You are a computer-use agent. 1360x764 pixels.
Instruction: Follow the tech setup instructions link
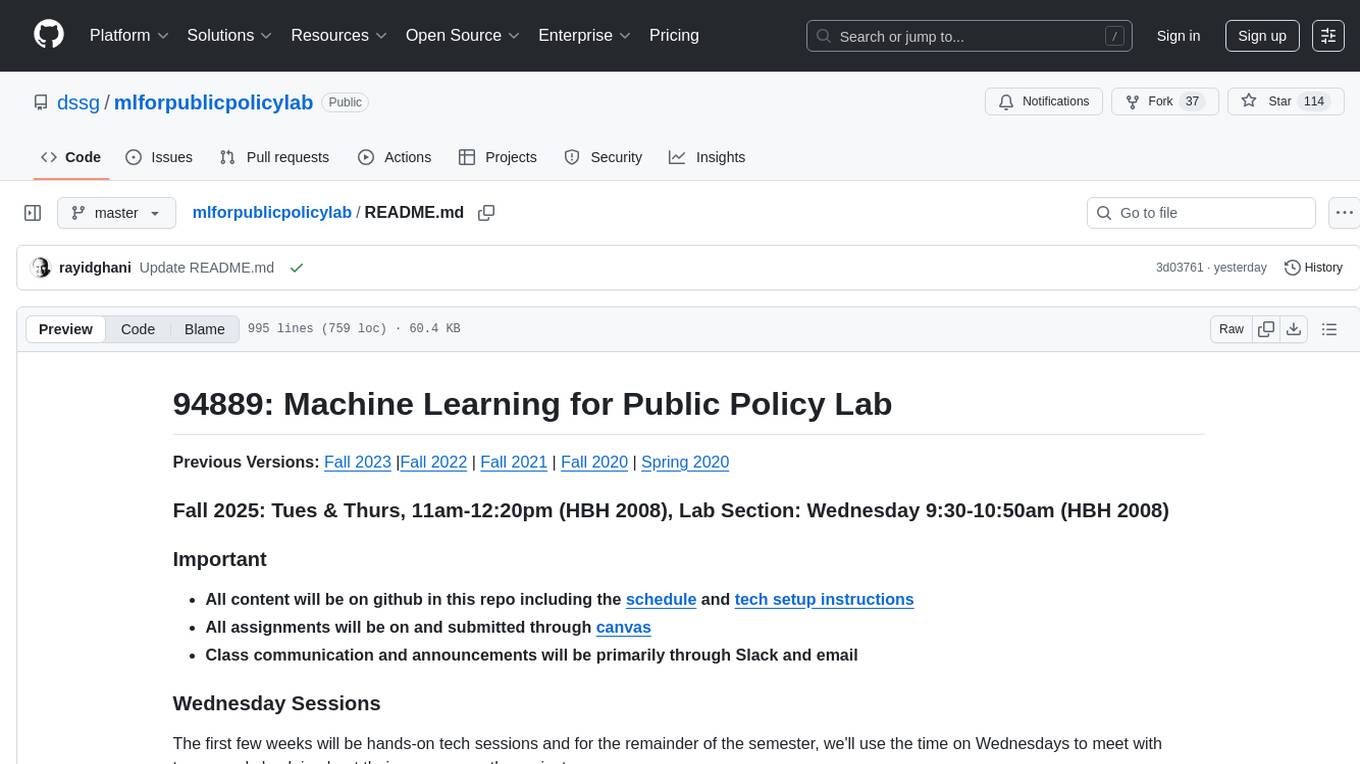tap(824, 599)
